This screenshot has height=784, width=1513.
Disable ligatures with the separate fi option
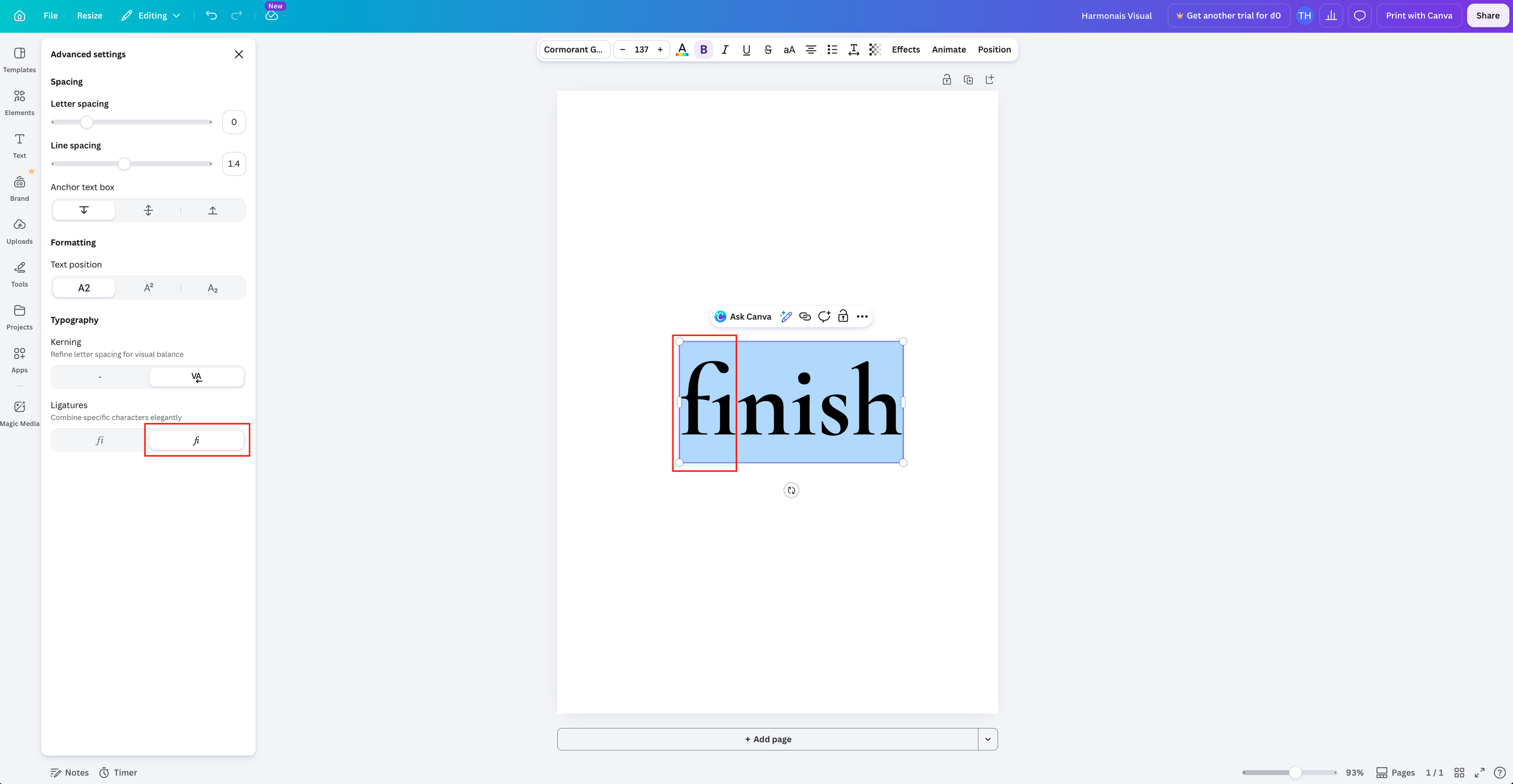point(100,440)
